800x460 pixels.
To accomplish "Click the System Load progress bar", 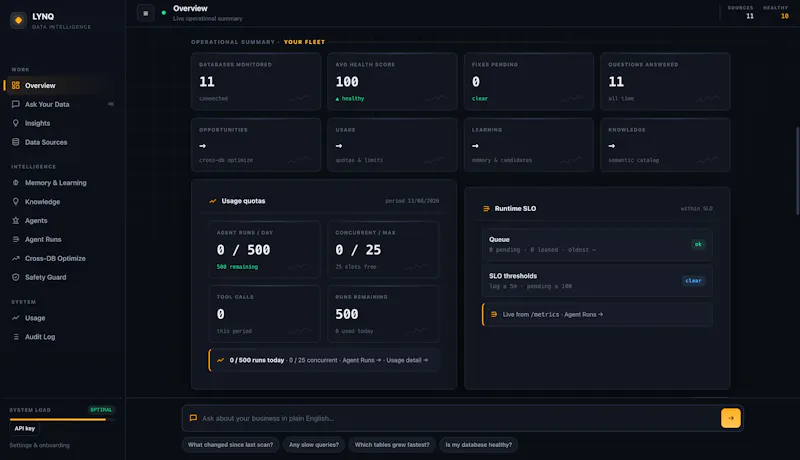I will point(62,419).
